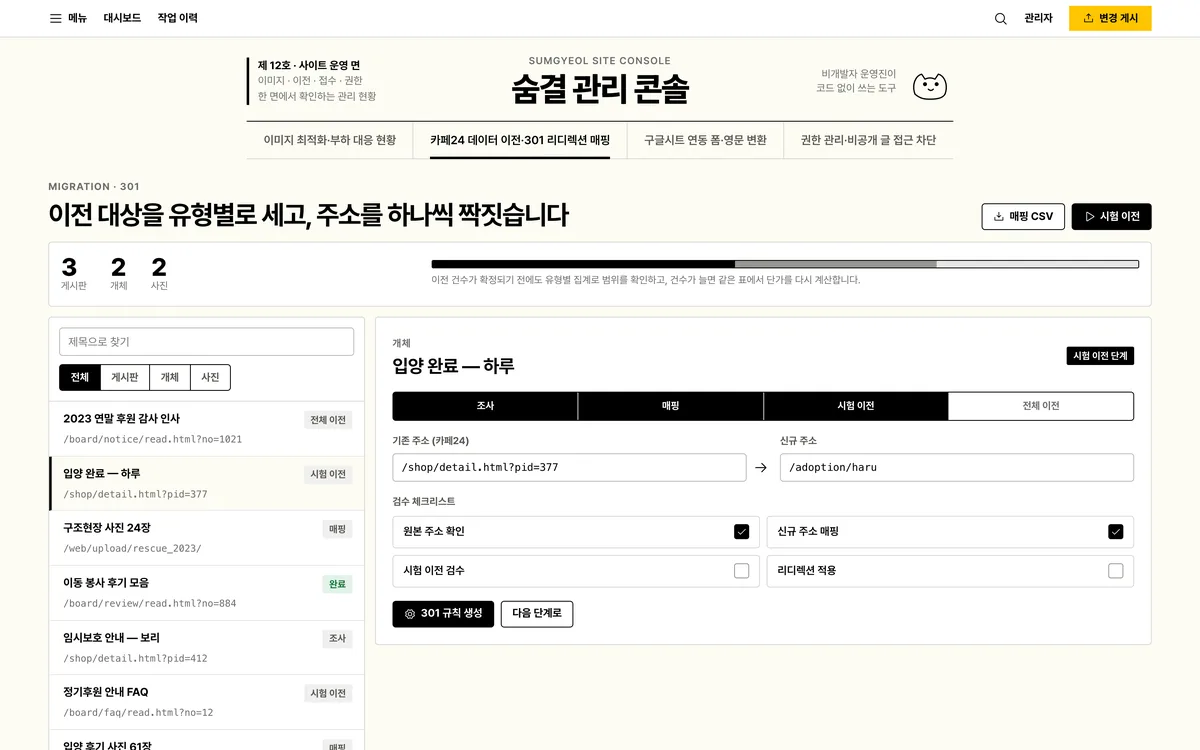Check 시험 이전 검수 checkbox
The height and width of the screenshot is (750, 1200).
pos(741,571)
